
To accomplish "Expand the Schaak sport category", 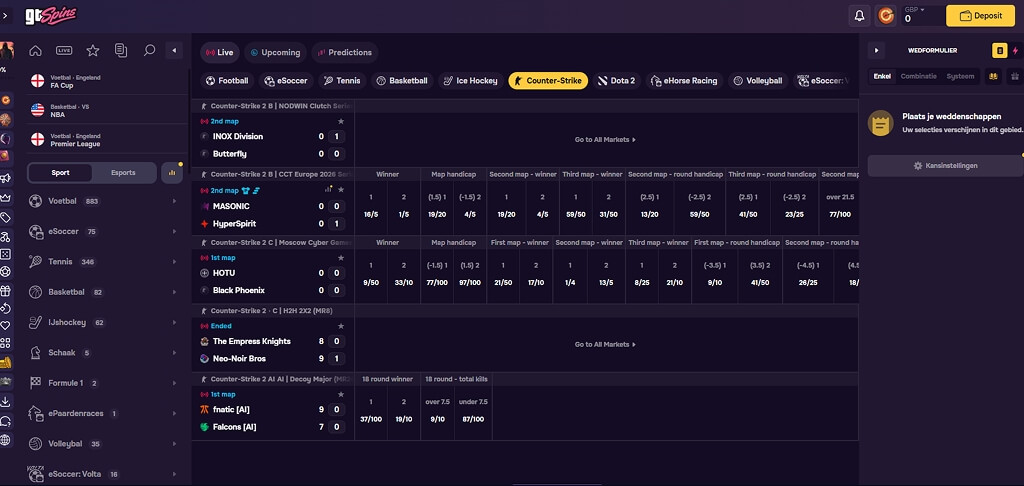I will (x=104, y=353).
